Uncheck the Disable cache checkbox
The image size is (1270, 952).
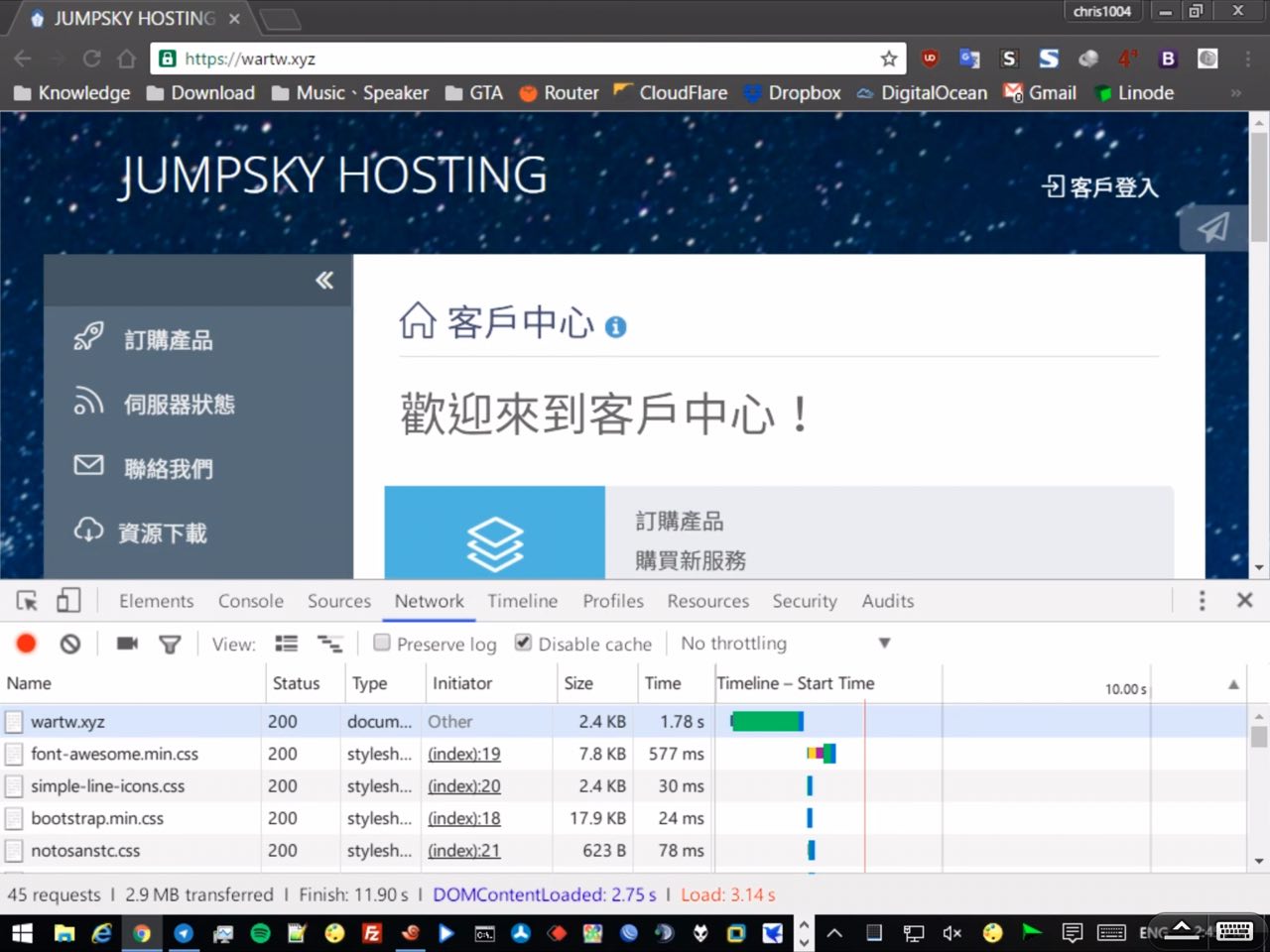524,643
